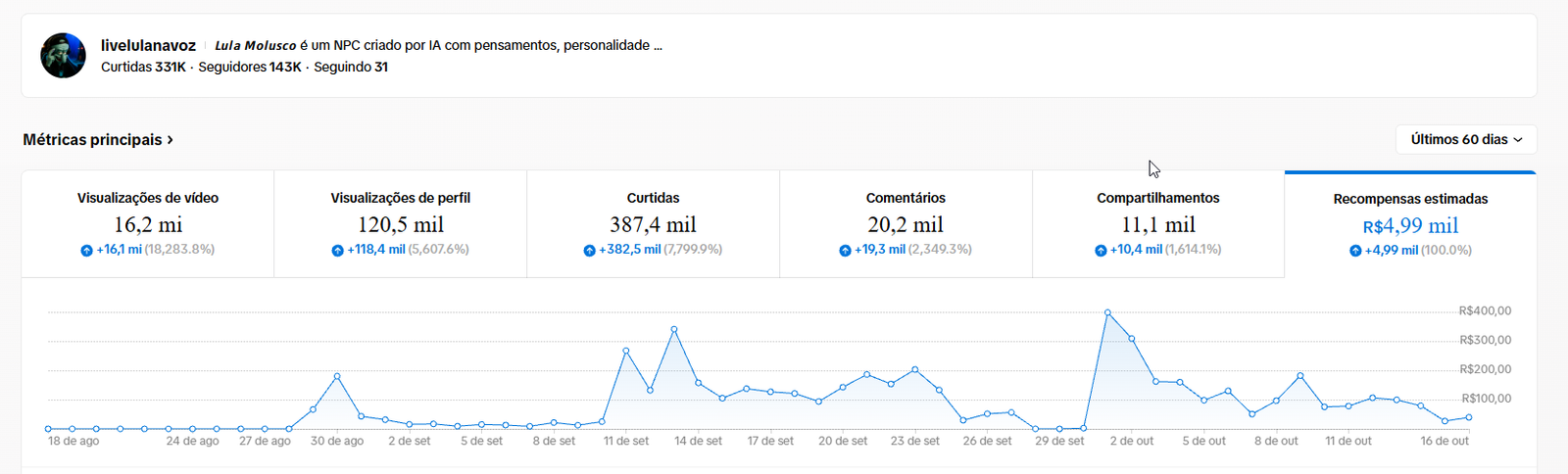Click the up-arrow icon beside +19,3 mil
The width and height of the screenshot is (1568, 474).
pos(845,250)
